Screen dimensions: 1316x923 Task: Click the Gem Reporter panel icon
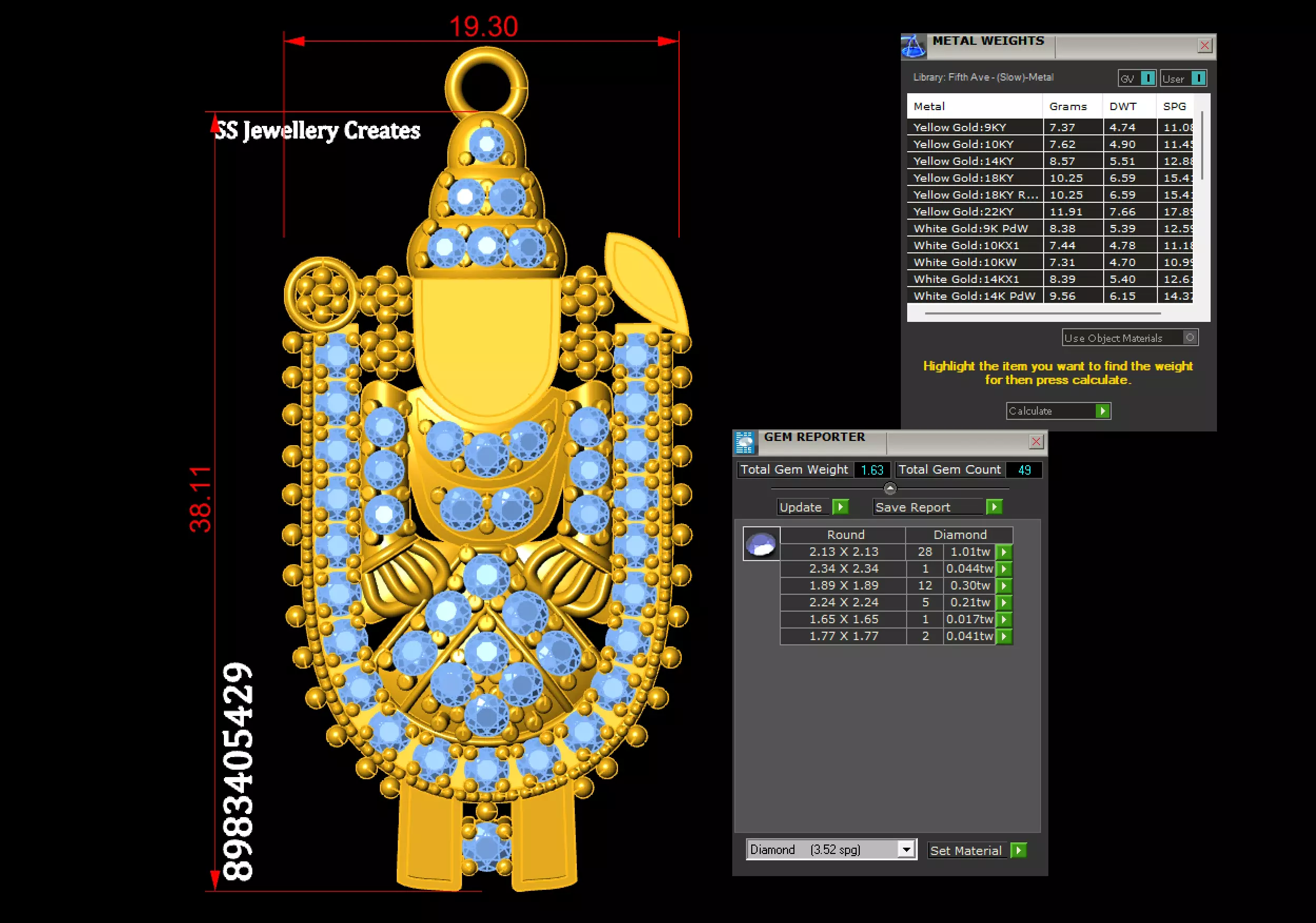pos(745,442)
